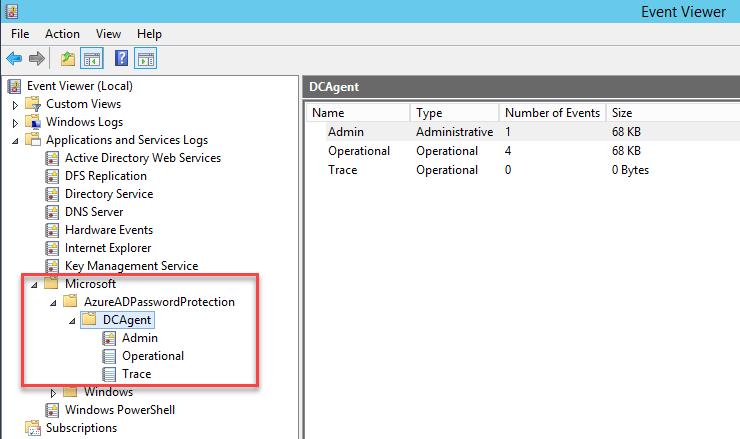Select Directory Service in the tree
Screen dimensions: 740x439
click(x=109, y=194)
